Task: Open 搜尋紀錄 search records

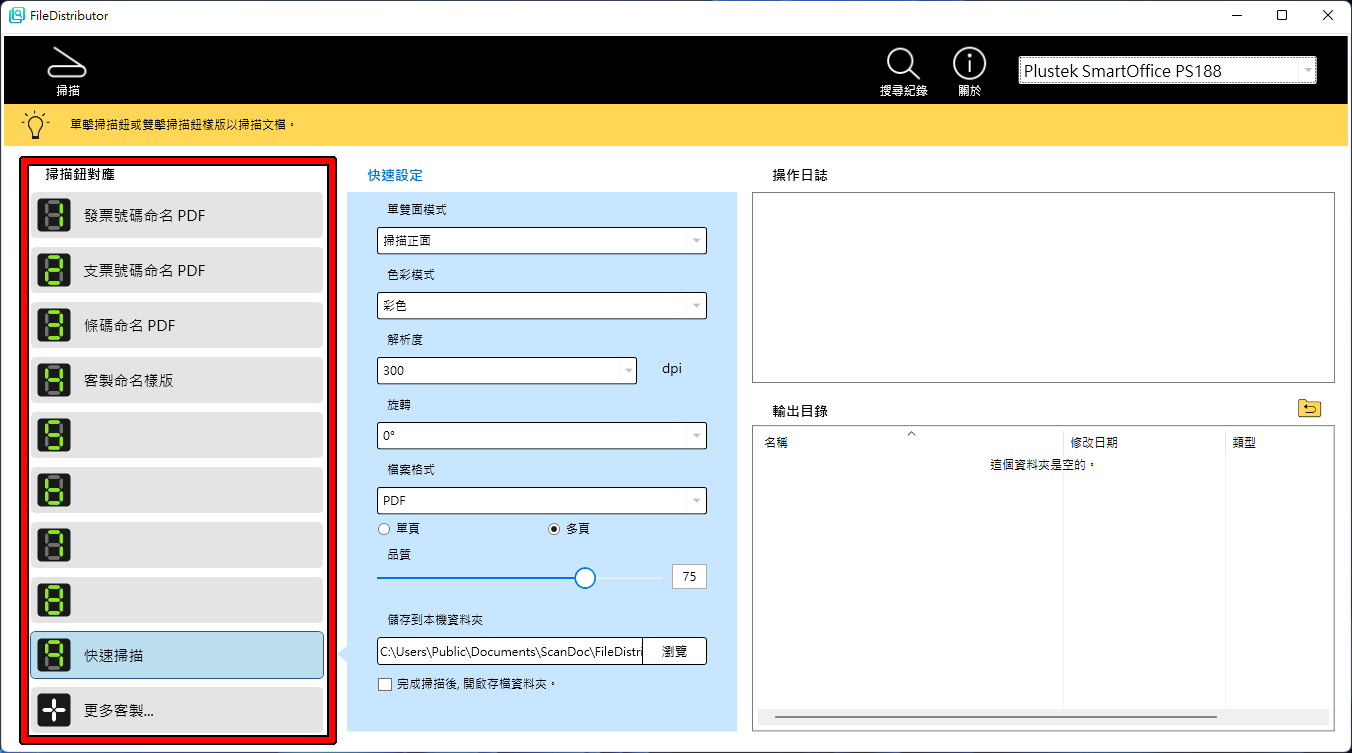Action: (x=903, y=72)
